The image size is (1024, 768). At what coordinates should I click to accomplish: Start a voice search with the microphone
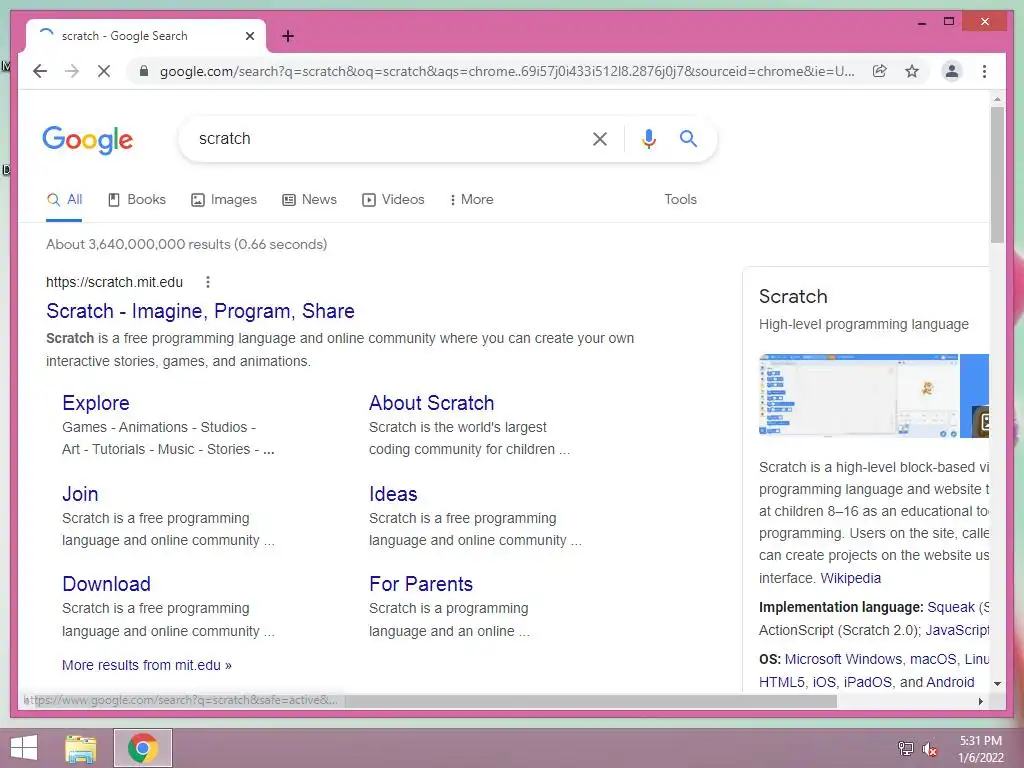[x=648, y=138]
